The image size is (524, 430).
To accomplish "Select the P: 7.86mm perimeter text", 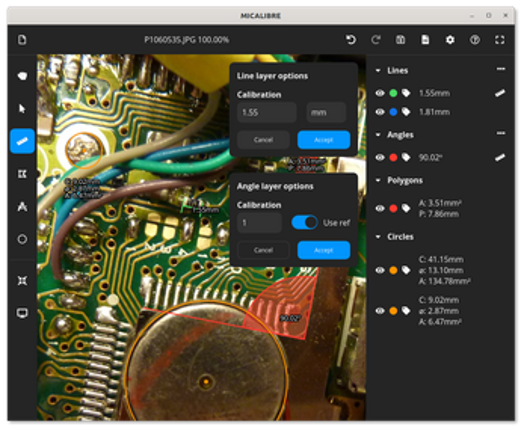I will pyautogui.click(x=439, y=214).
